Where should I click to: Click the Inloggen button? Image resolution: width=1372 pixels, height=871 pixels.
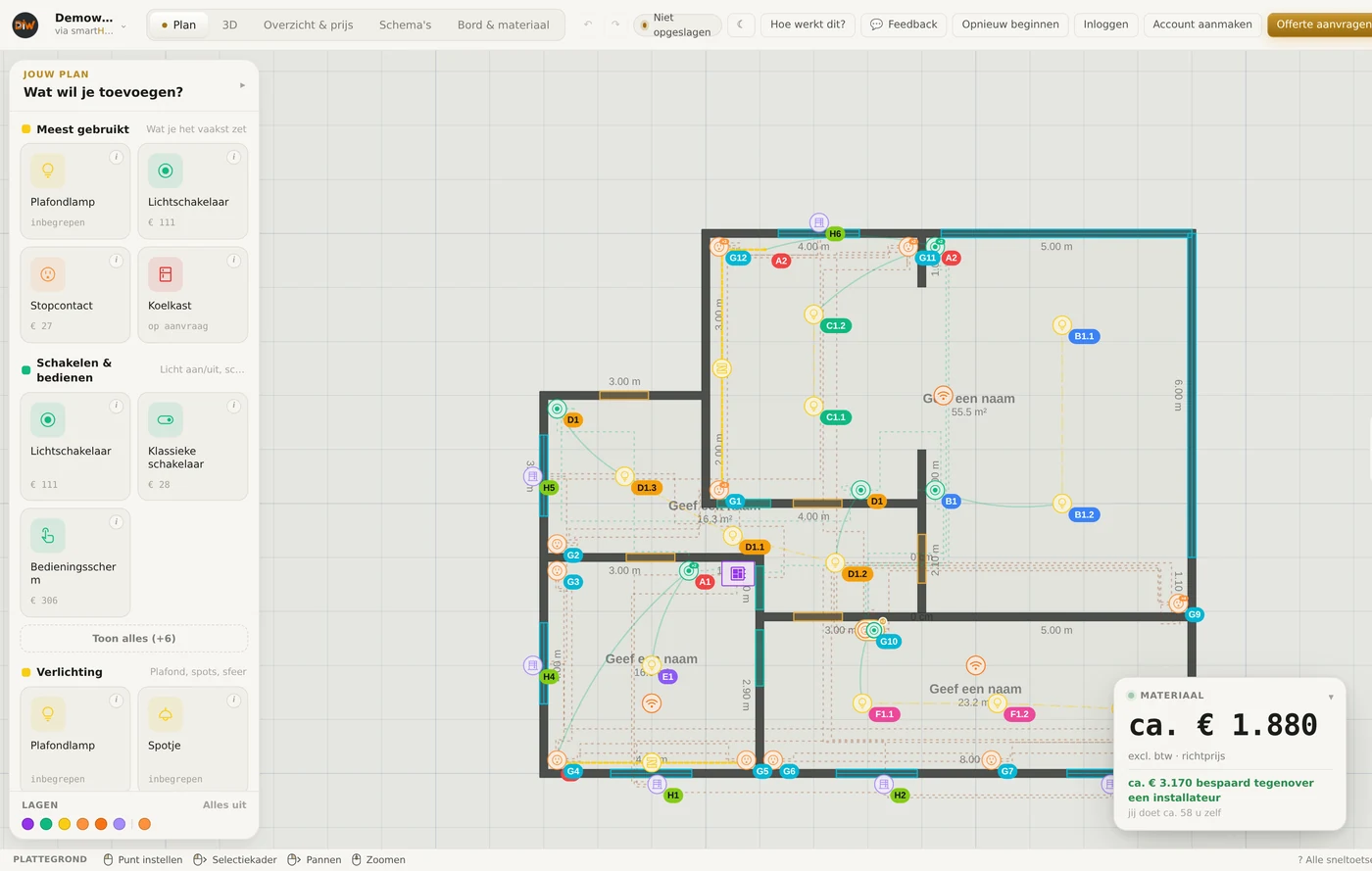click(x=1105, y=24)
